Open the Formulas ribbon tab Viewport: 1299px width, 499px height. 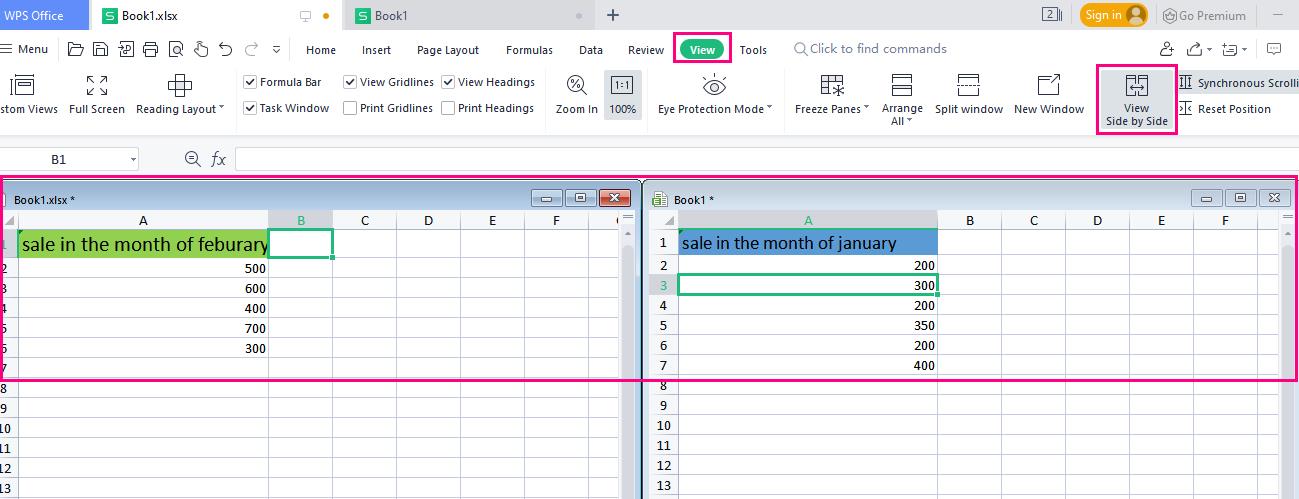(x=529, y=50)
